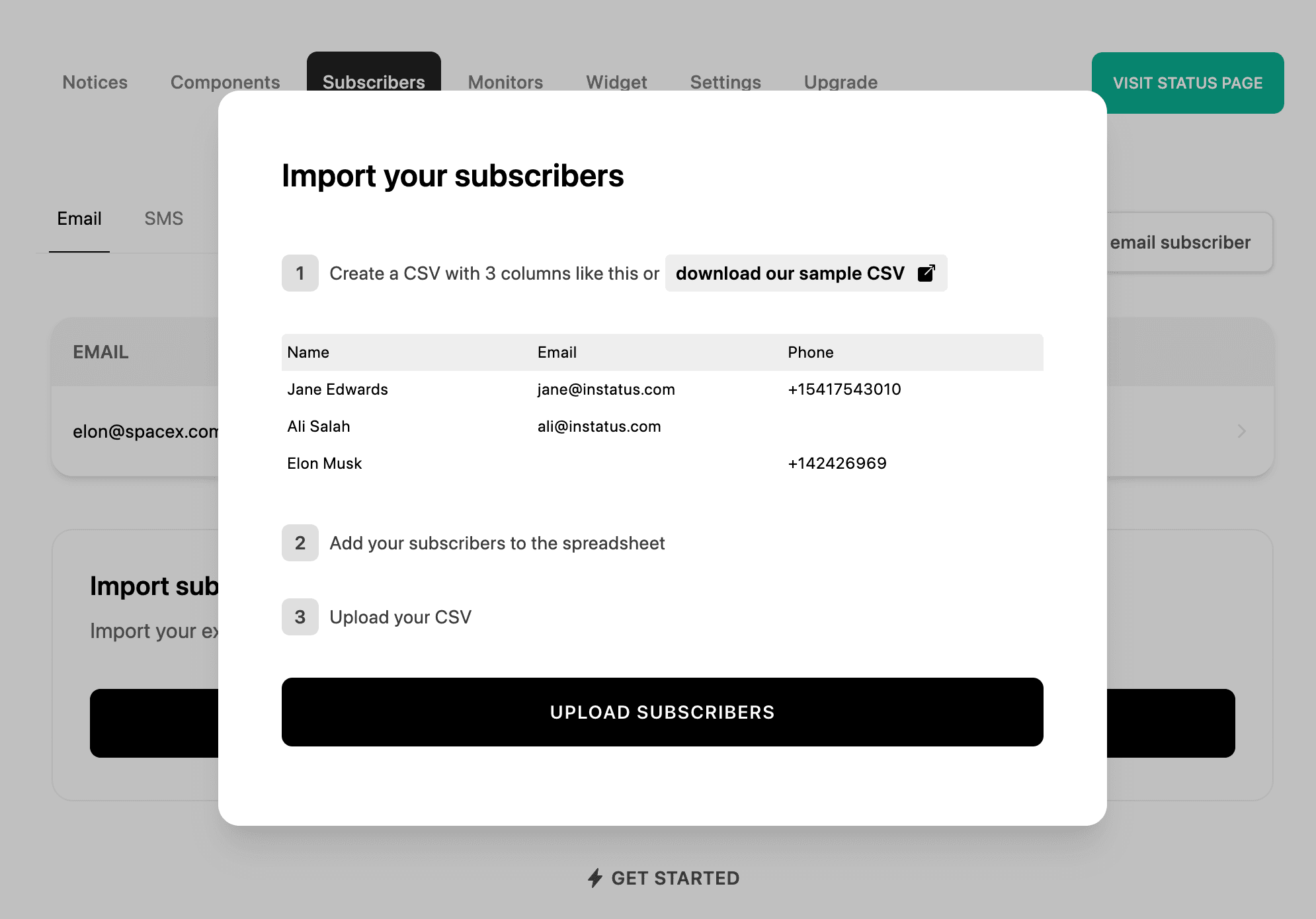The image size is (1316, 919).
Task: Click download our sample CSV link
Action: tap(805, 272)
